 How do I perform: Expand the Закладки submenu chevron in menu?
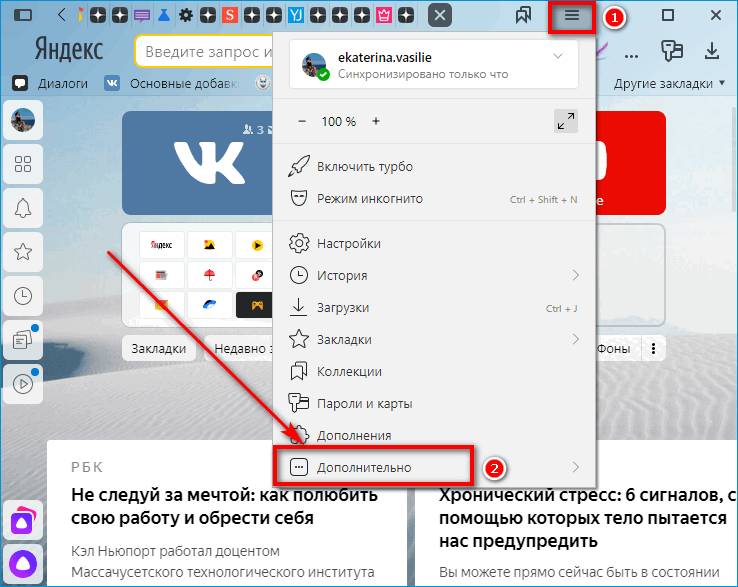[576, 339]
